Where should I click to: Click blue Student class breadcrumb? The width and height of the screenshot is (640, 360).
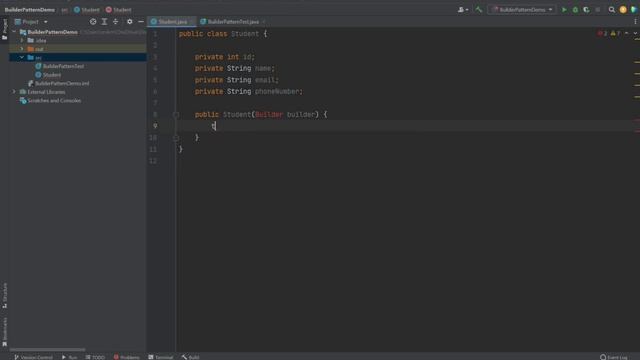[x=87, y=9]
